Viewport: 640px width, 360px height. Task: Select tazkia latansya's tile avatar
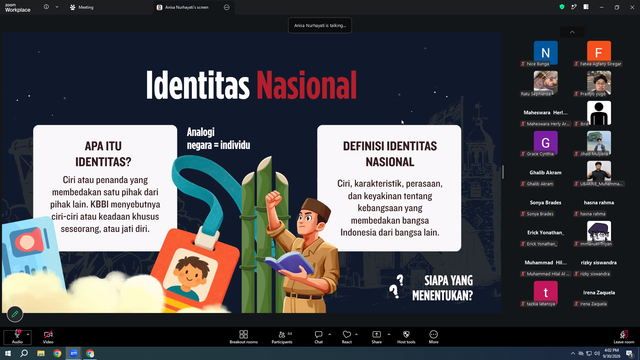(x=546, y=293)
